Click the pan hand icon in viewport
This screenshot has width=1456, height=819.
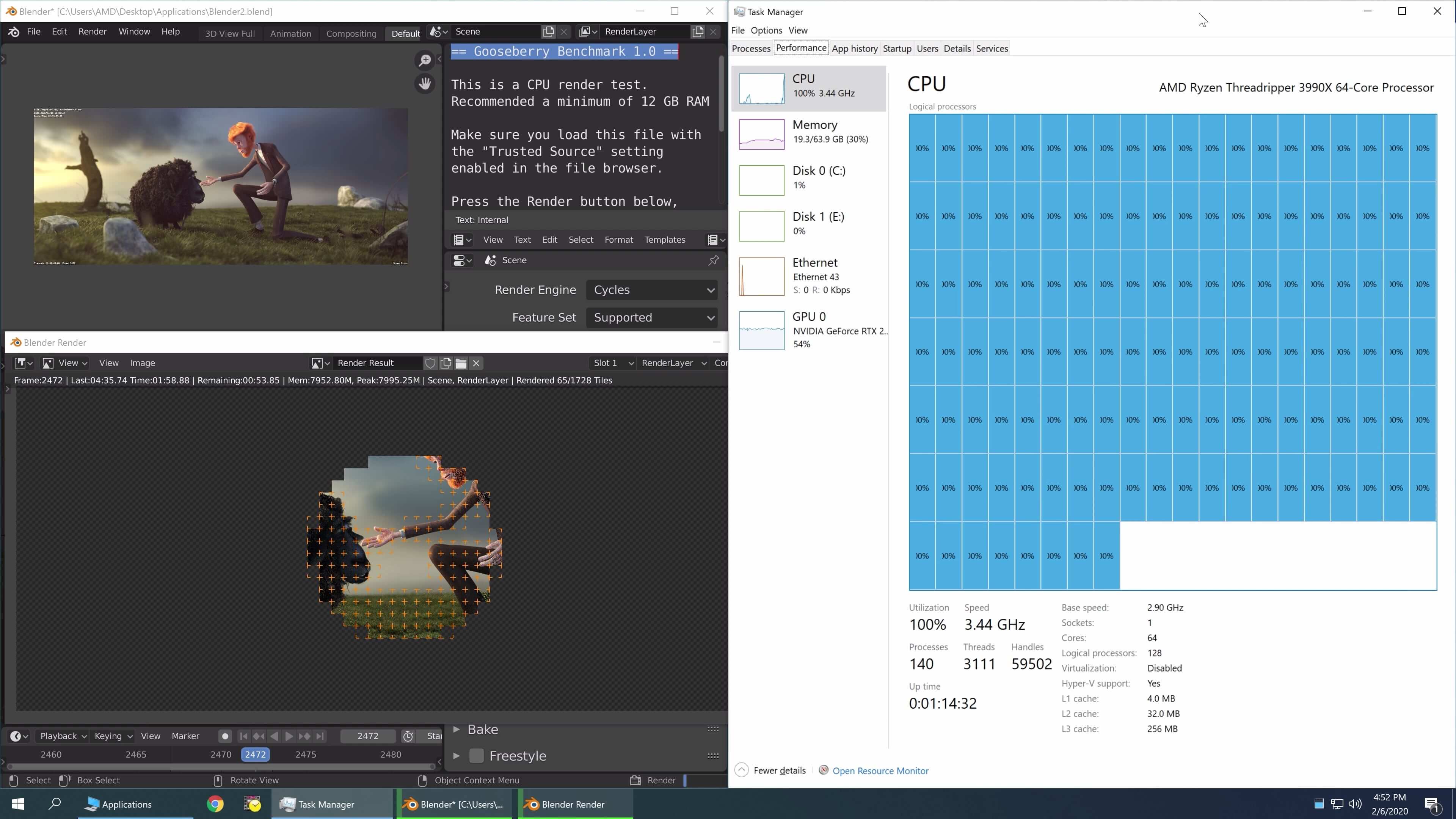coord(425,84)
